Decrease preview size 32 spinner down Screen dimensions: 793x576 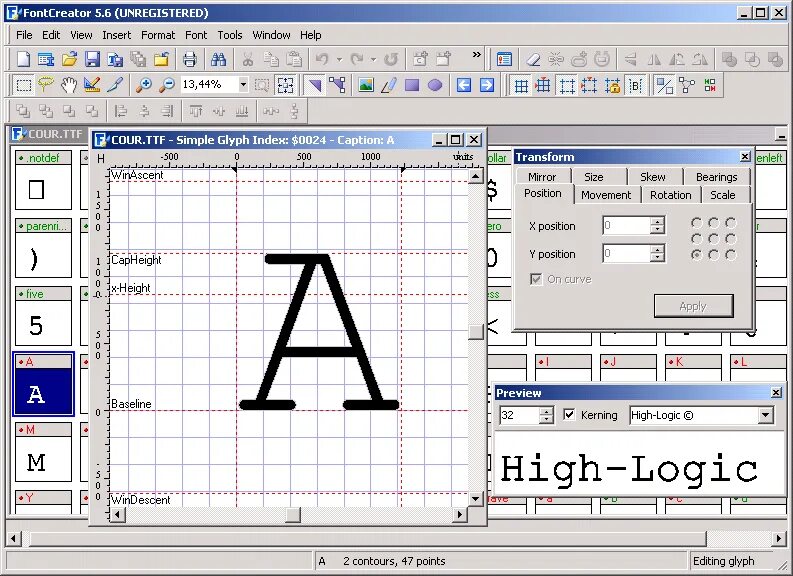546,419
